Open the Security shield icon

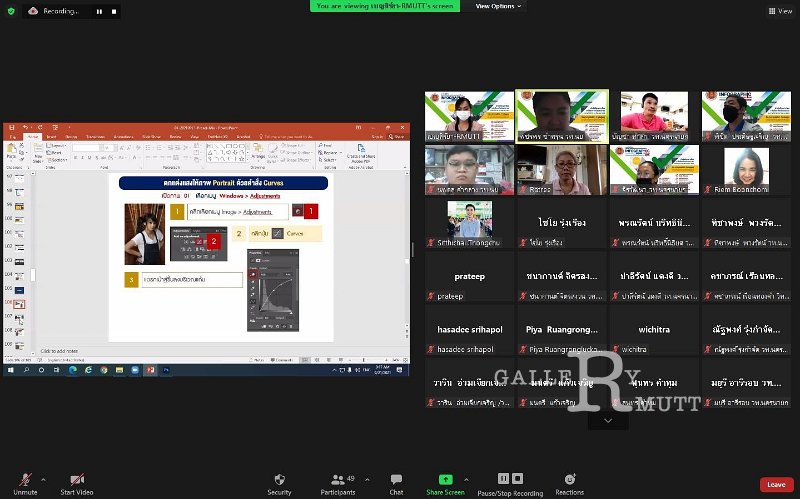[279, 479]
